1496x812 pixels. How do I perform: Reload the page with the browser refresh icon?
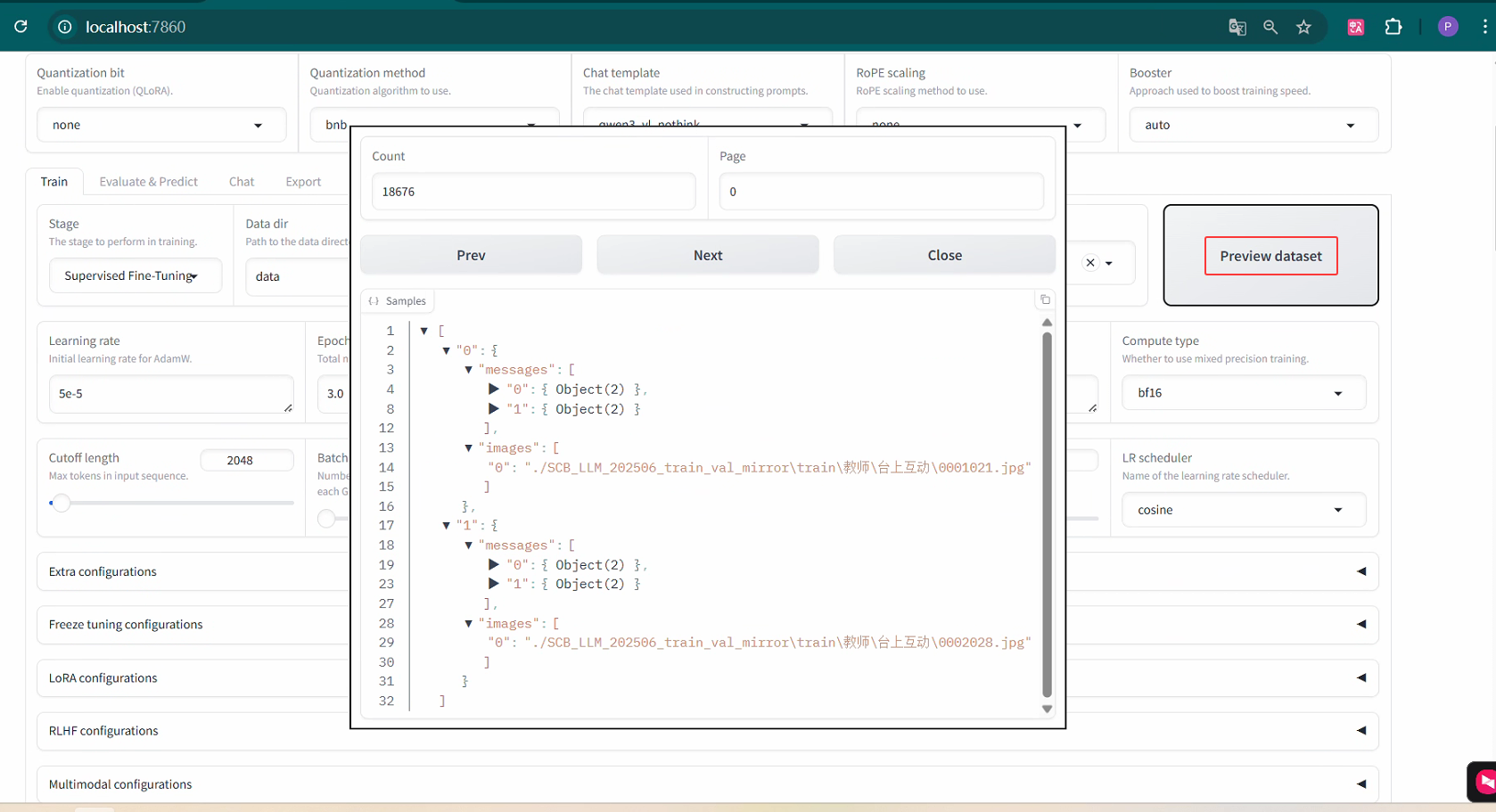pyautogui.click(x=21, y=27)
